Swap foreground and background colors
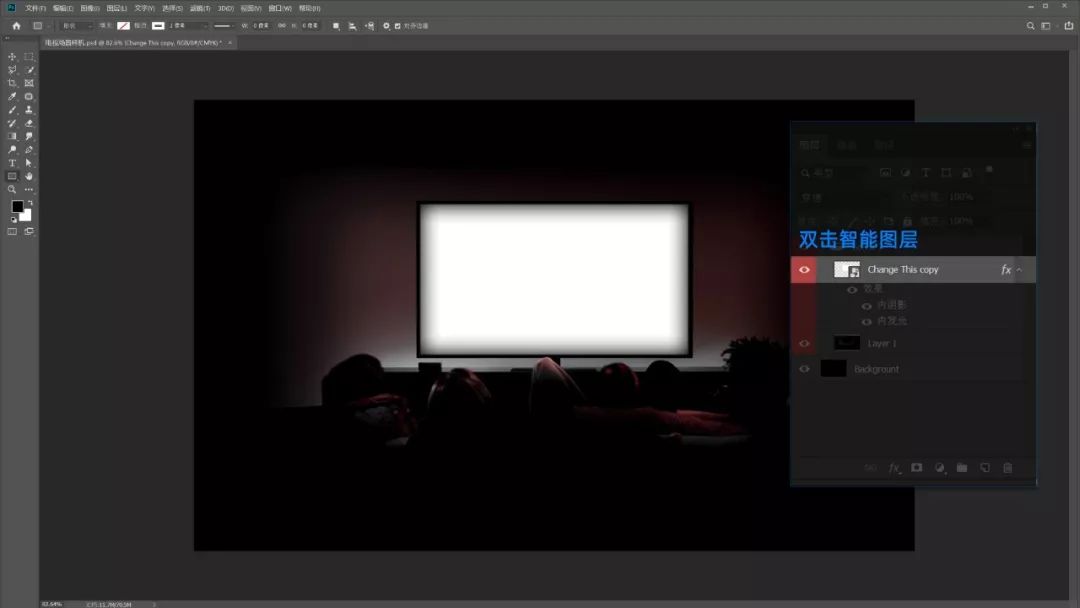The image size is (1080, 608). pos(30,203)
